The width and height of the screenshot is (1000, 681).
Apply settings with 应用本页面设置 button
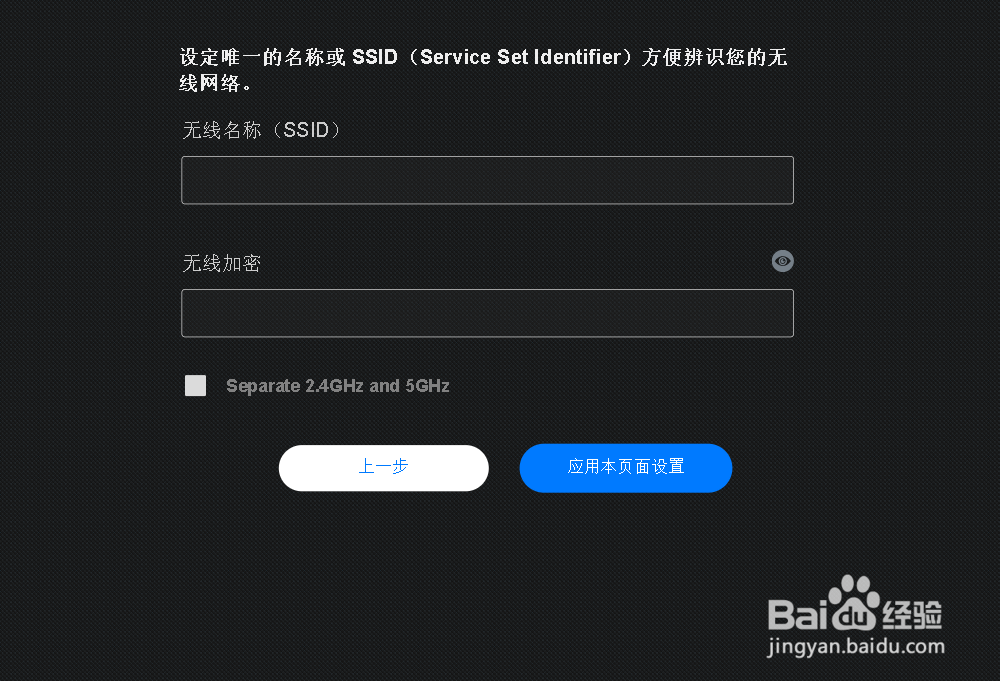626,468
